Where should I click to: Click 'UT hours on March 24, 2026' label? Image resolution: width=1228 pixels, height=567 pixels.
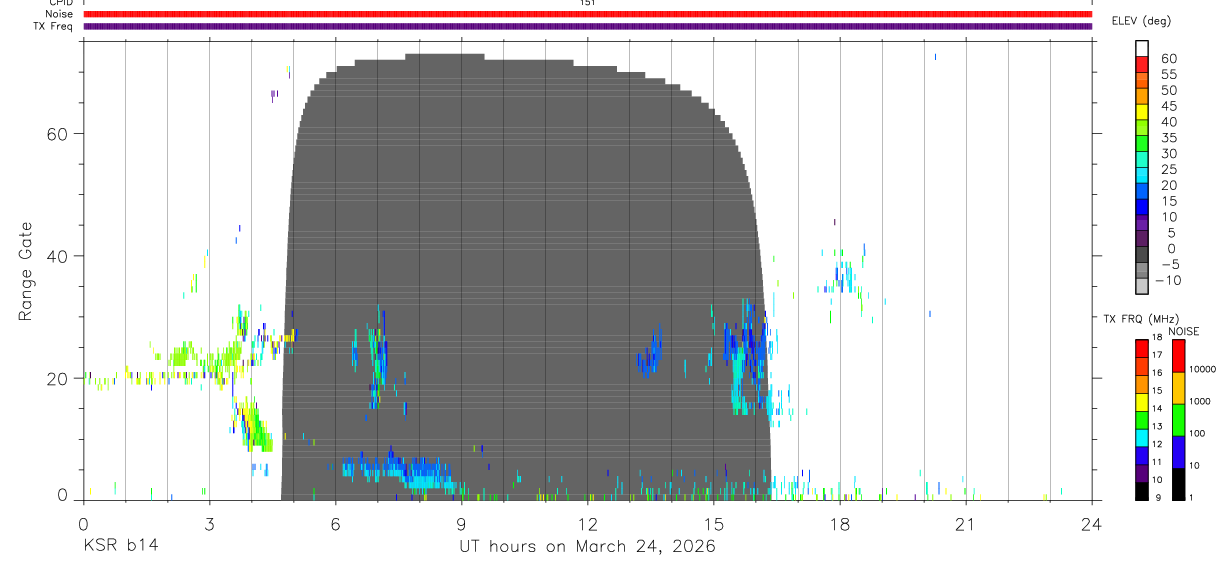pos(587,547)
